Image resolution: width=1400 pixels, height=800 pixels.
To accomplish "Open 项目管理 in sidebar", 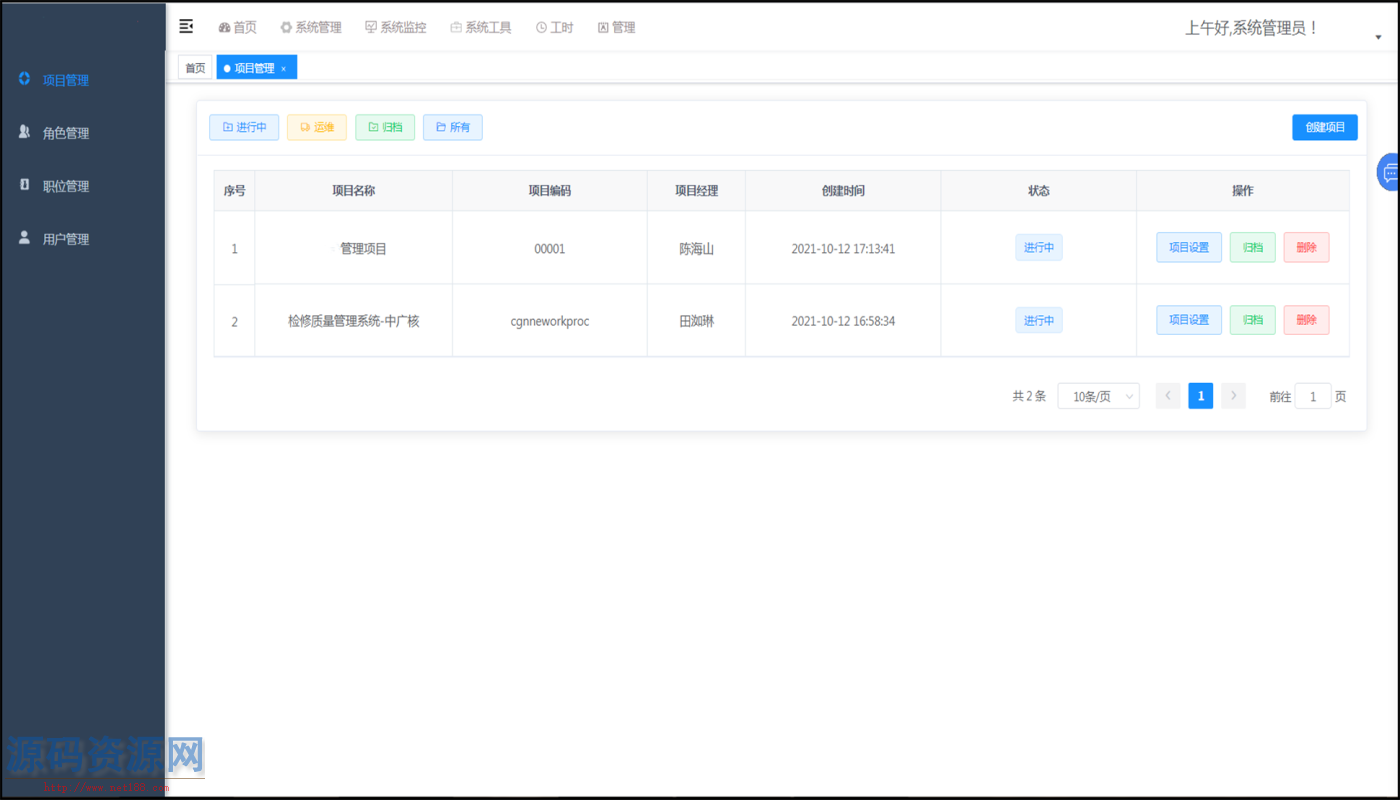I will coord(66,80).
